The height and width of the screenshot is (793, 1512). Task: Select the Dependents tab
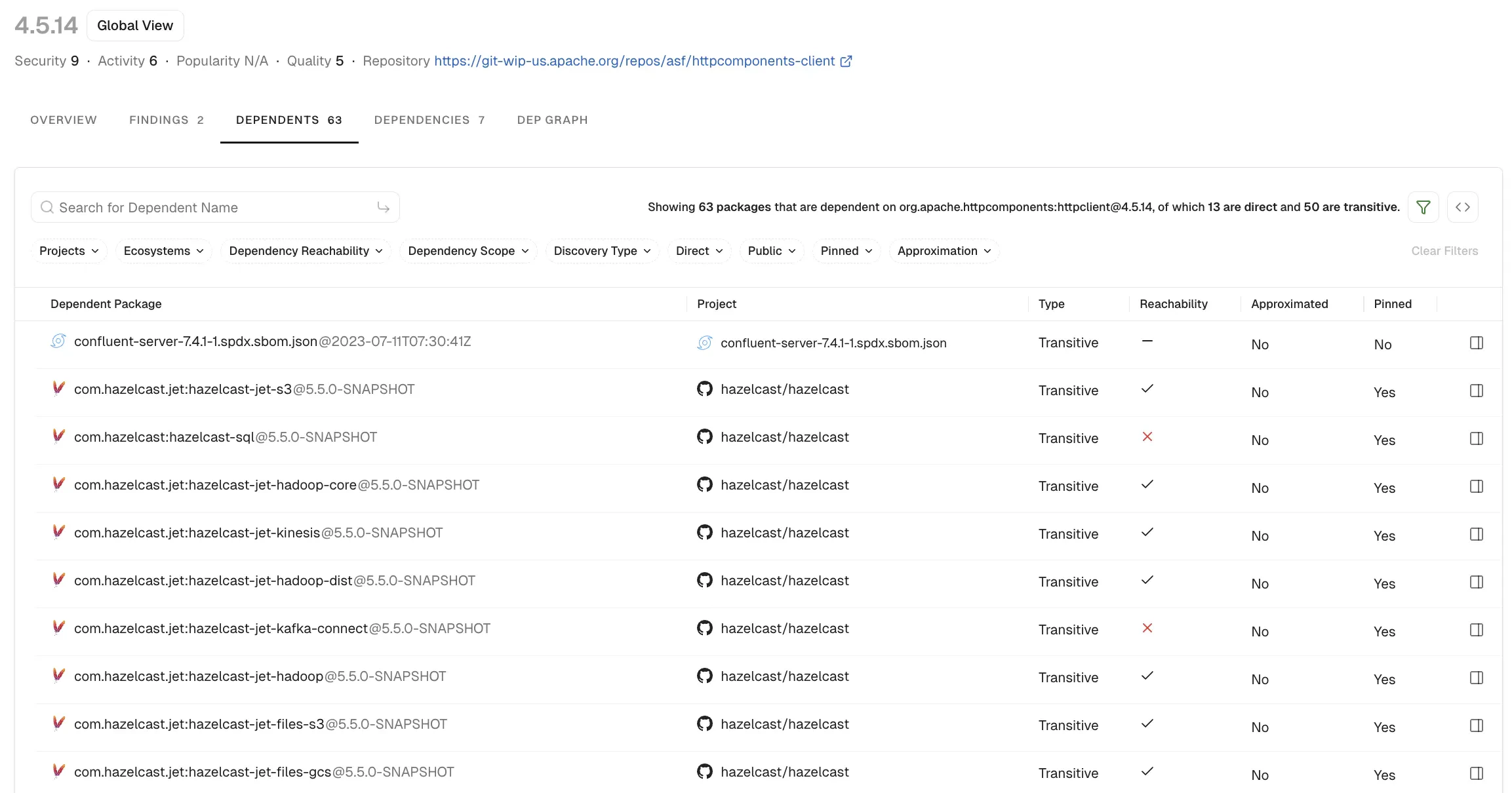[289, 120]
